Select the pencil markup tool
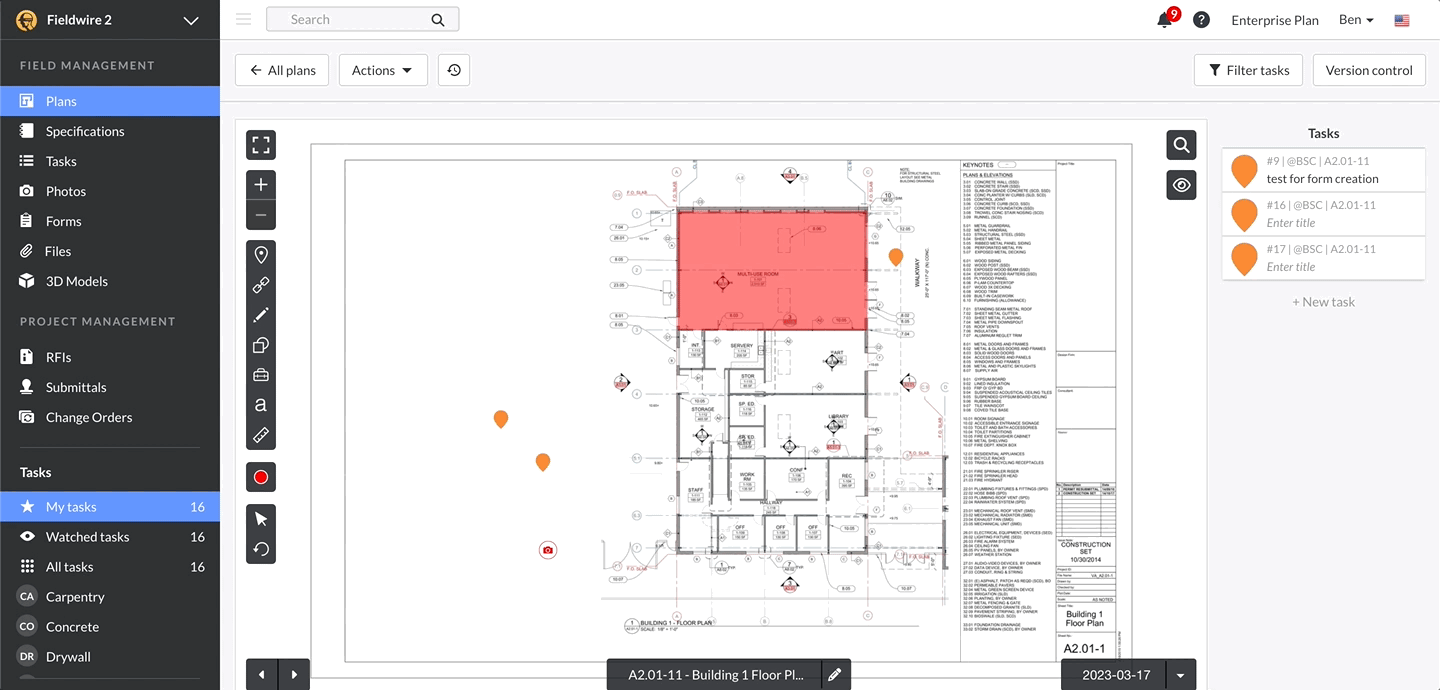This screenshot has width=1440, height=690. coord(260,314)
